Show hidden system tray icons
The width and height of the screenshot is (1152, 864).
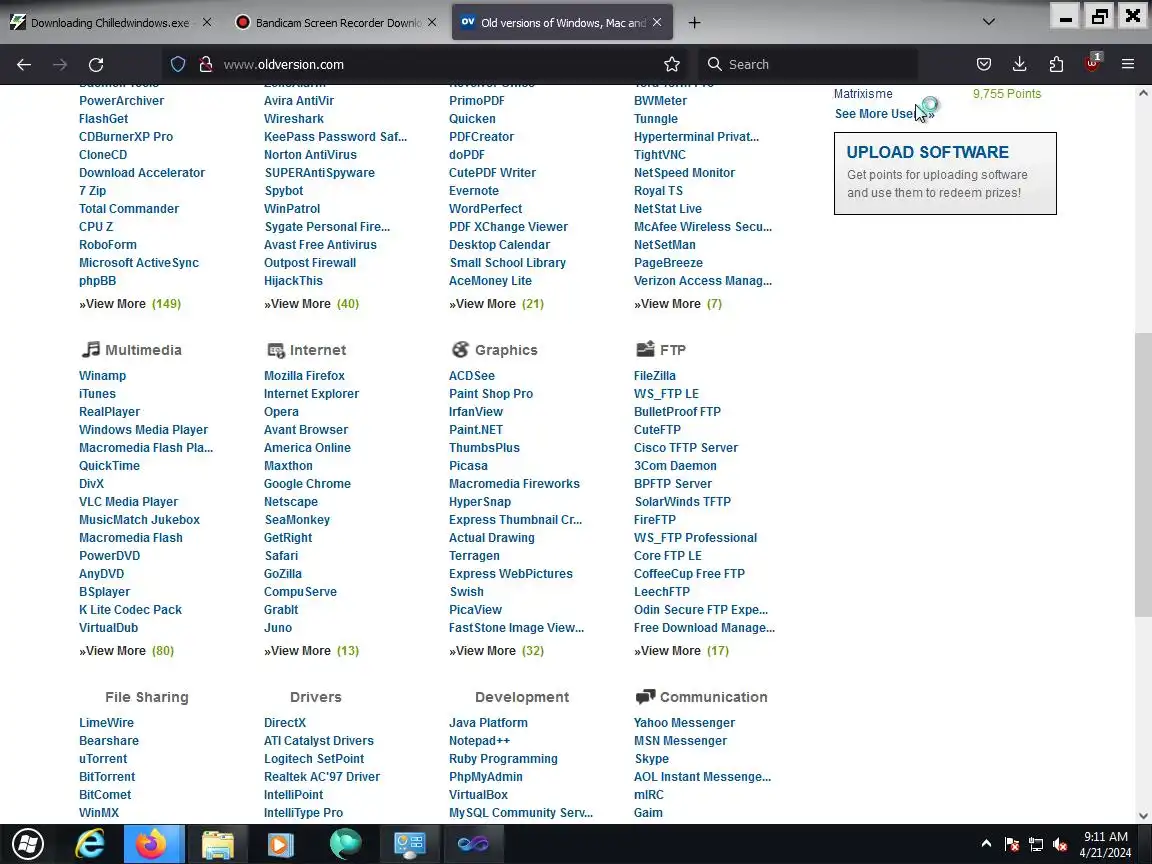[986, 844]
